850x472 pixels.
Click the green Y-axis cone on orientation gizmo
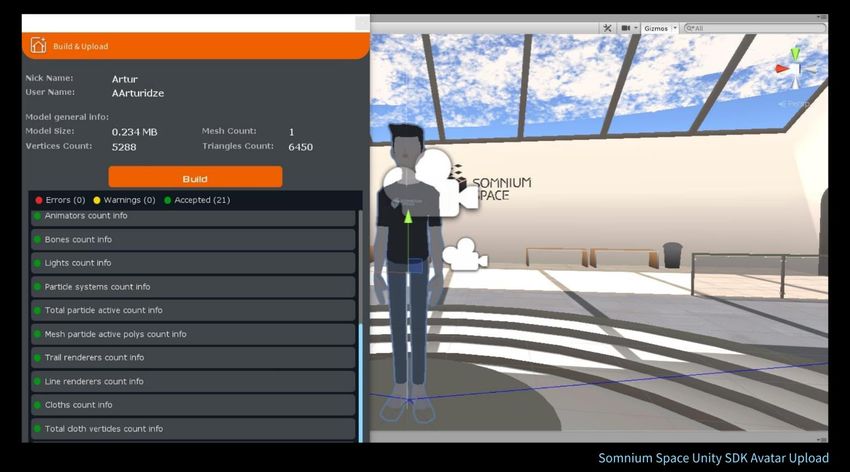coord(795,54)
